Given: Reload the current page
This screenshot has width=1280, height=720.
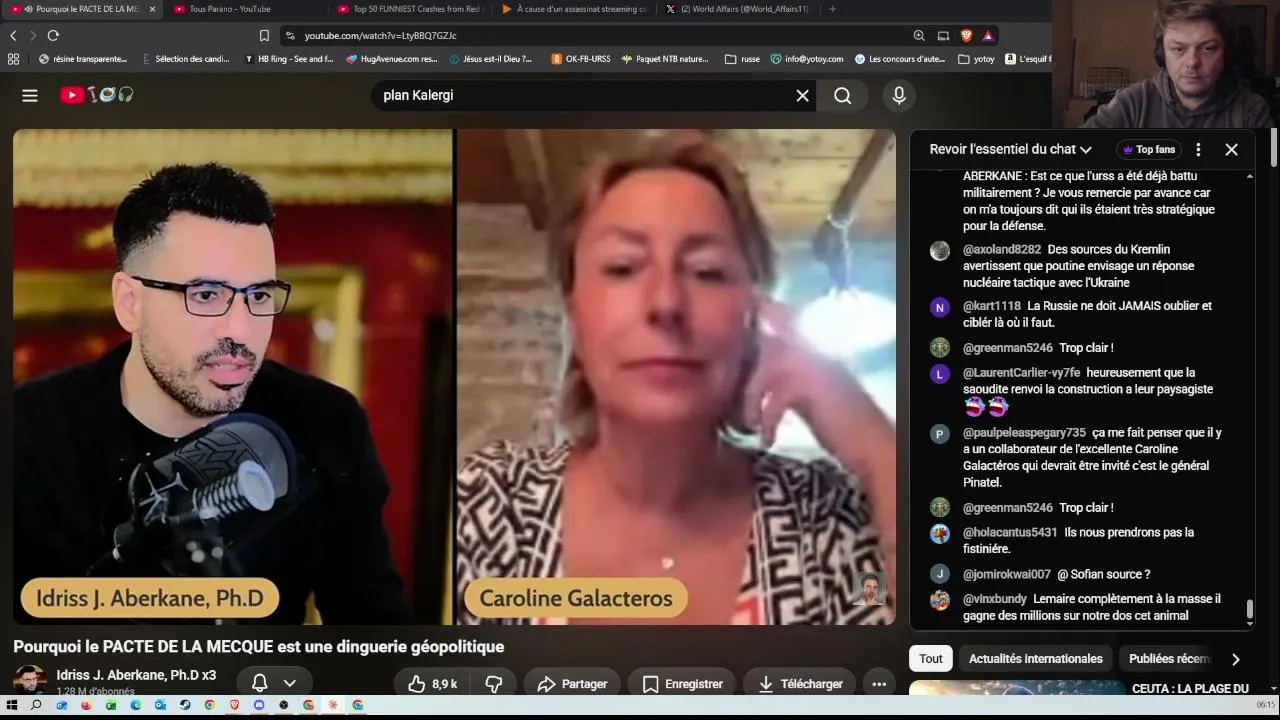Looking at the screenshot, I should [53, 36].
